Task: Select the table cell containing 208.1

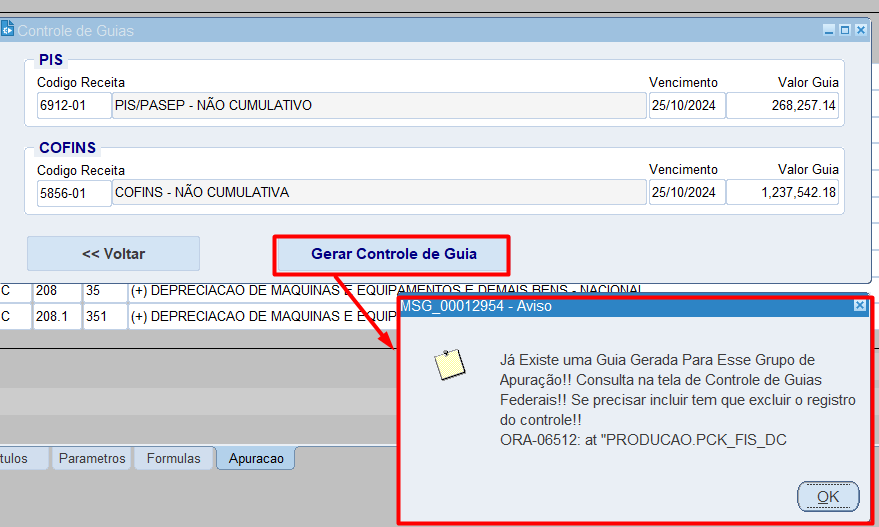Action: pyautogui.click(x=57, y=317)
